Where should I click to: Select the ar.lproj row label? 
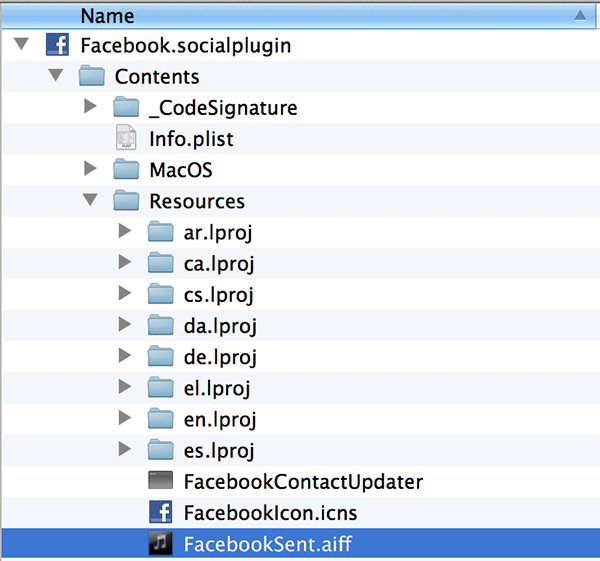pos(218,233)
